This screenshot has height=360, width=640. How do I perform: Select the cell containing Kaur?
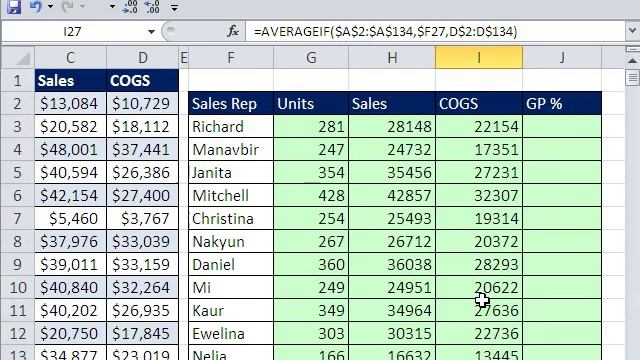(231, 310)
